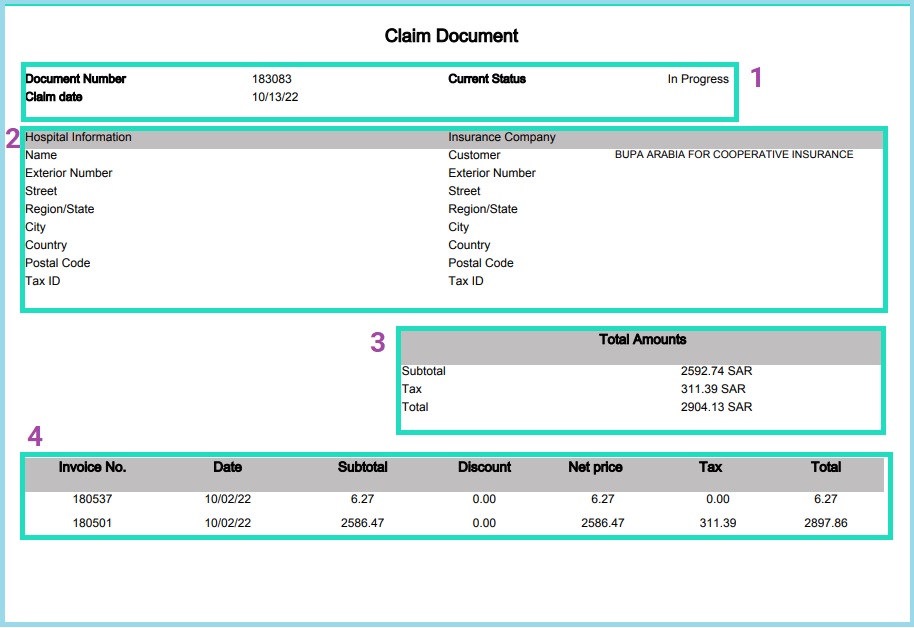Click the Net price column header
The height and width of the screenshot is (628, 914).
pyautogui.click(x=595, y=467)
